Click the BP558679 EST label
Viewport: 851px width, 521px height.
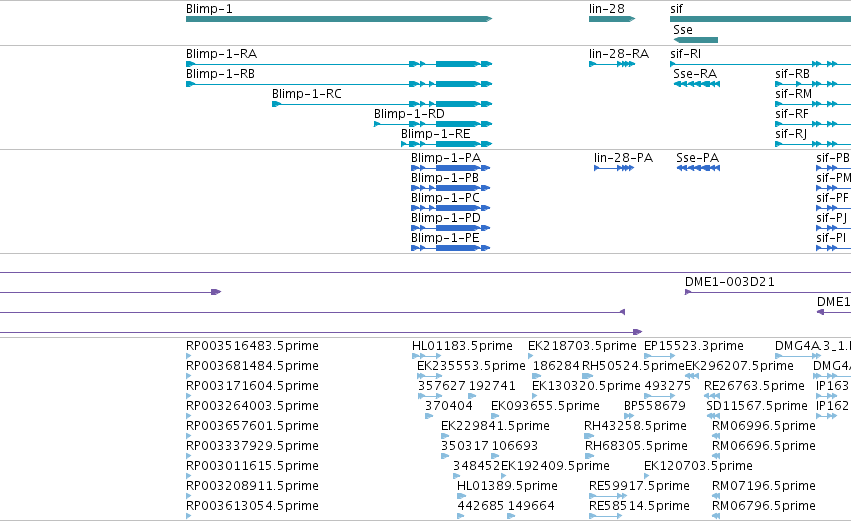(655, 406)
